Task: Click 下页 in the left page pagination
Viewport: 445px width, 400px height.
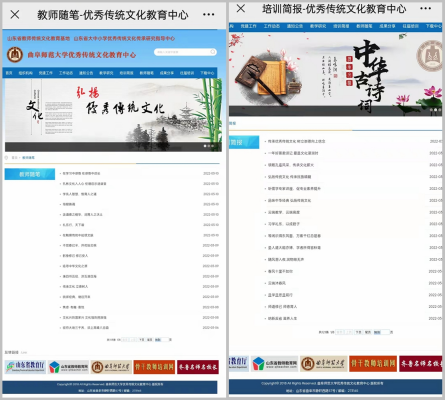Action: (x=142, y=340)
